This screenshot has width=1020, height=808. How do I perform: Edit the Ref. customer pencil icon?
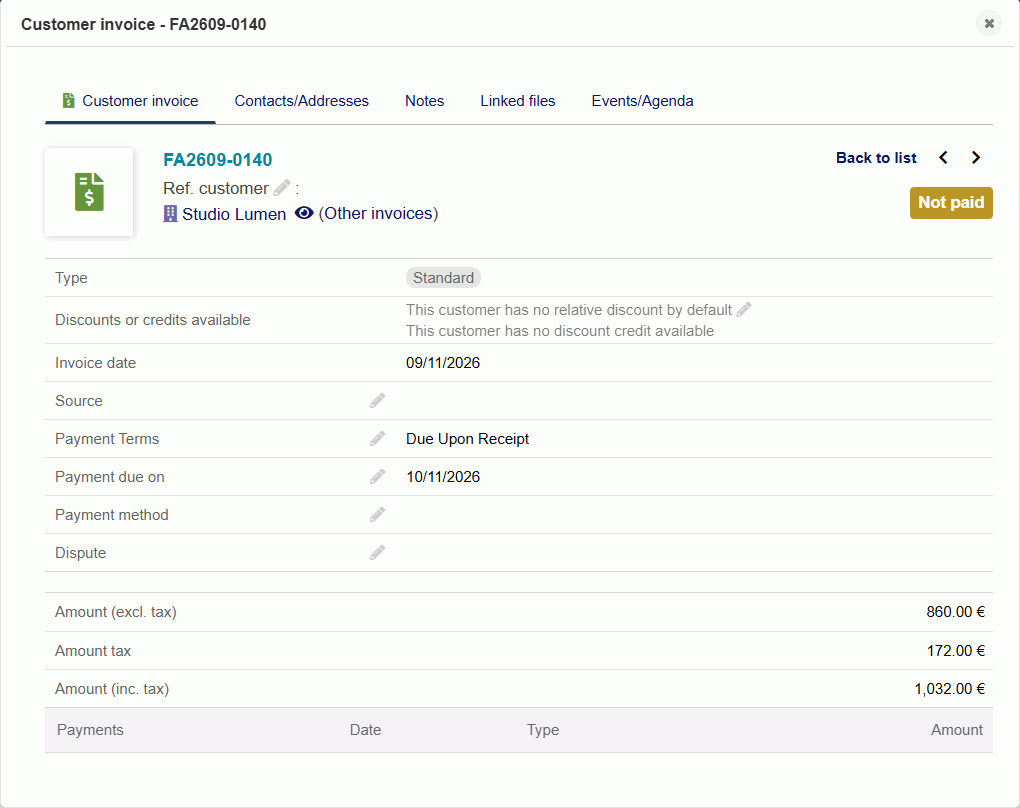(x=282, y=188)
